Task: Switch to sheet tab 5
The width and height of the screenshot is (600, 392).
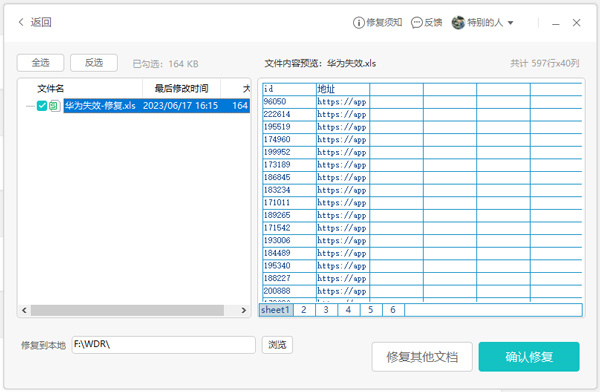Action: 370,310
